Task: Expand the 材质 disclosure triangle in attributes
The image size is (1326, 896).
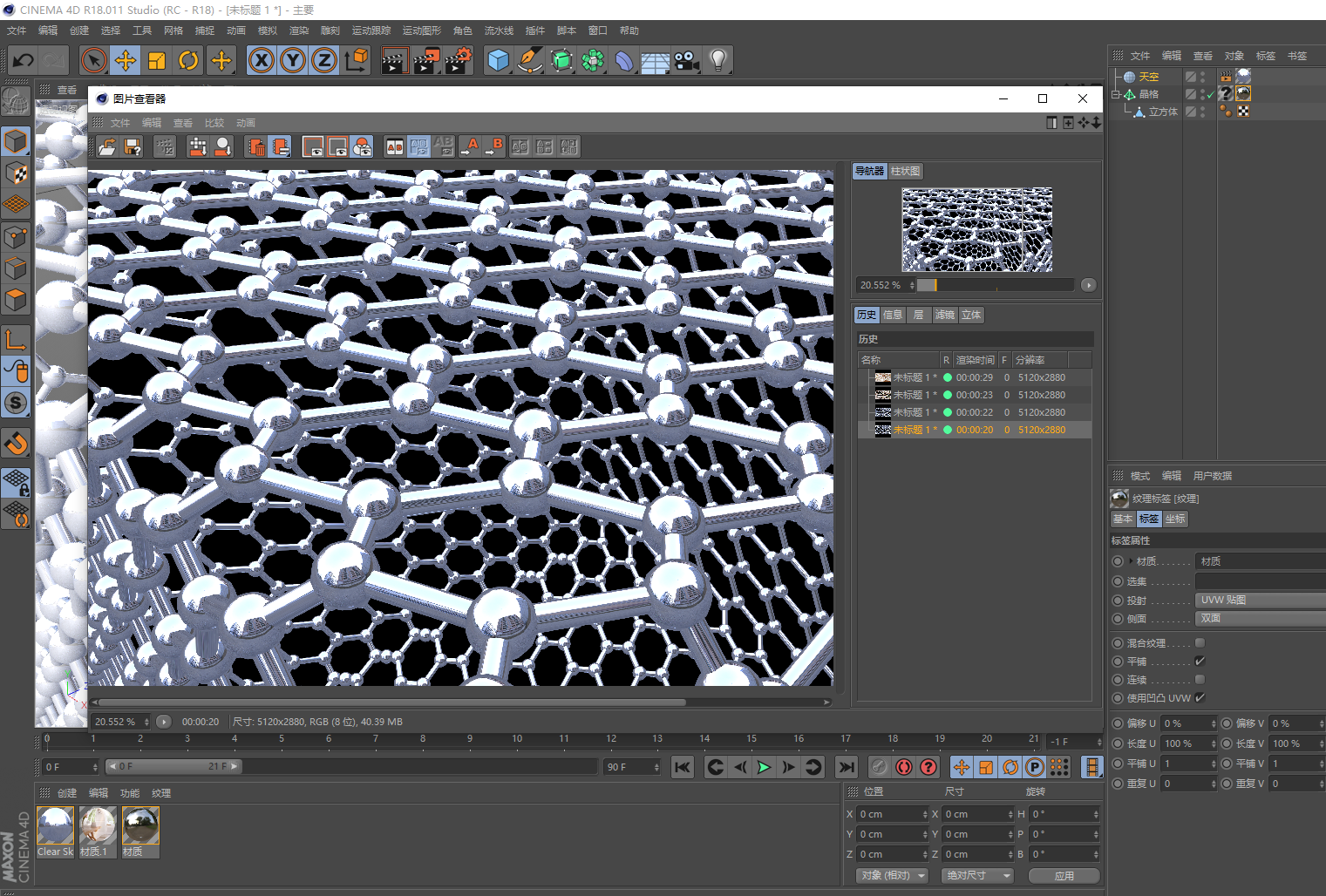Action: coord(1132,561)
